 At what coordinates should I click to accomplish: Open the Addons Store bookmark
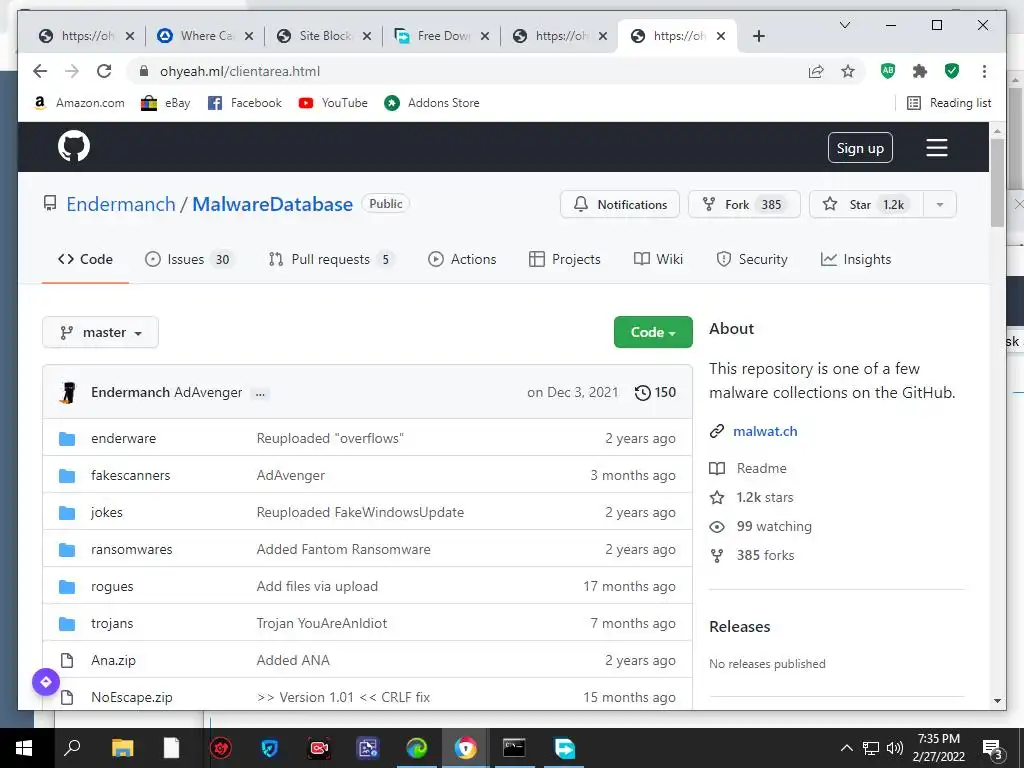(432, 103)
